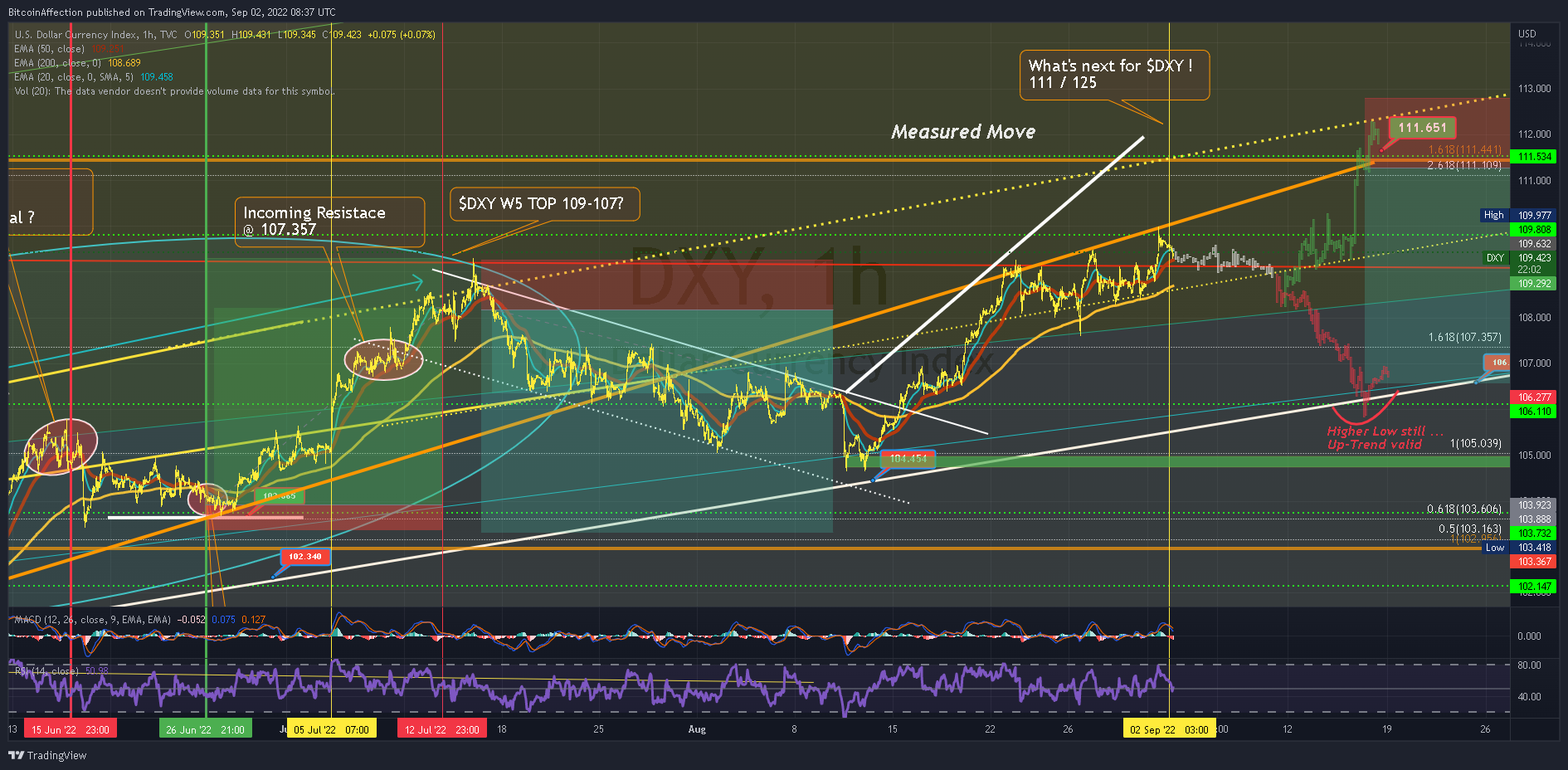
Task: Click the 113.000 price axis tick
Action: tap(1534, 89)
